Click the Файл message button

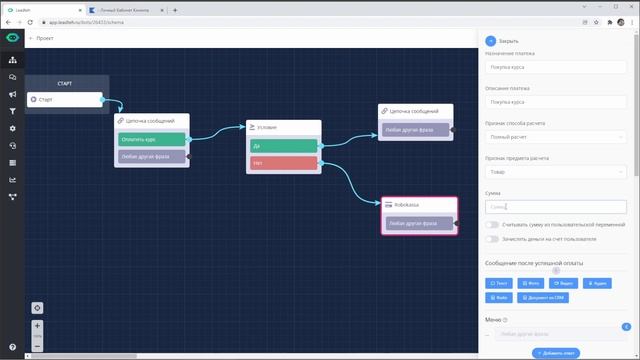499,298
